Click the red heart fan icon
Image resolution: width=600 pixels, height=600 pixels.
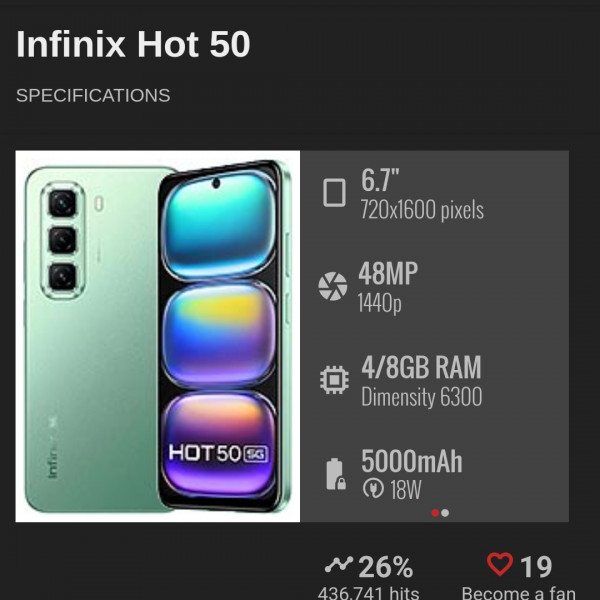(x=500, y=564)
